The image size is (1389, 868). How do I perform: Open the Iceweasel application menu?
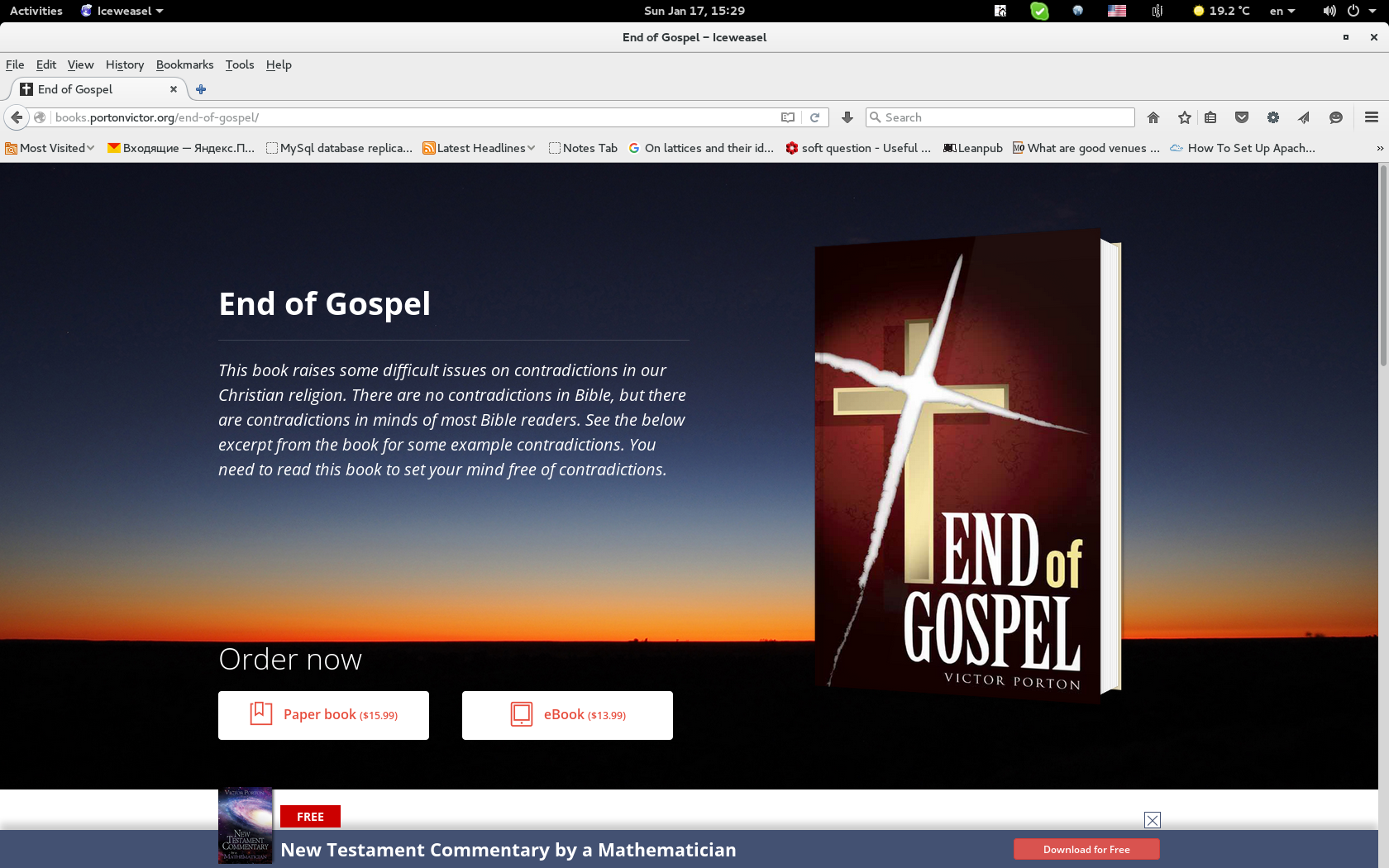click(x=122, y=11)
